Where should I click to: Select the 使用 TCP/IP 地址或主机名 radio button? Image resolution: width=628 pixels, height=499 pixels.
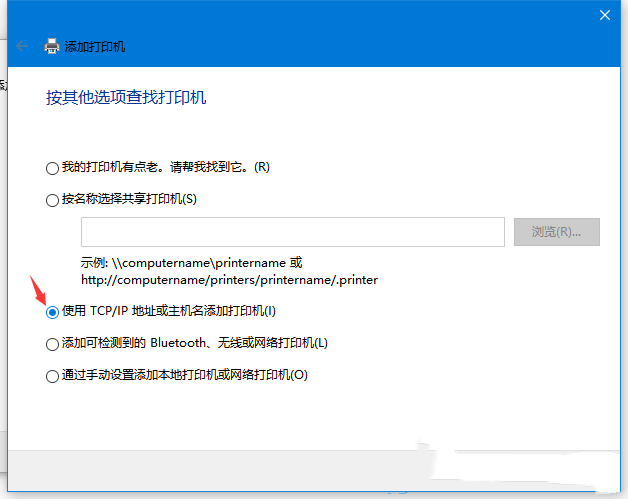pos(52,312)
